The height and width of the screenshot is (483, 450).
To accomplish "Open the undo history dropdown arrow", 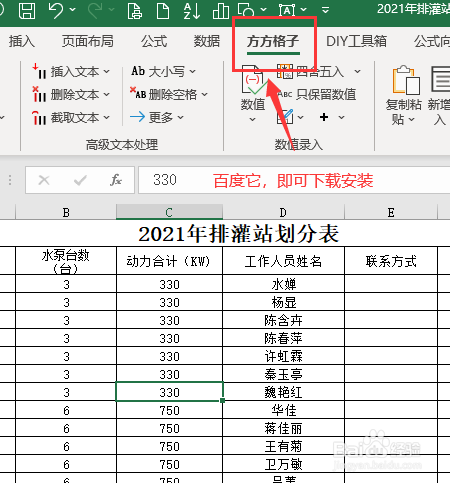I will point(72,10).
